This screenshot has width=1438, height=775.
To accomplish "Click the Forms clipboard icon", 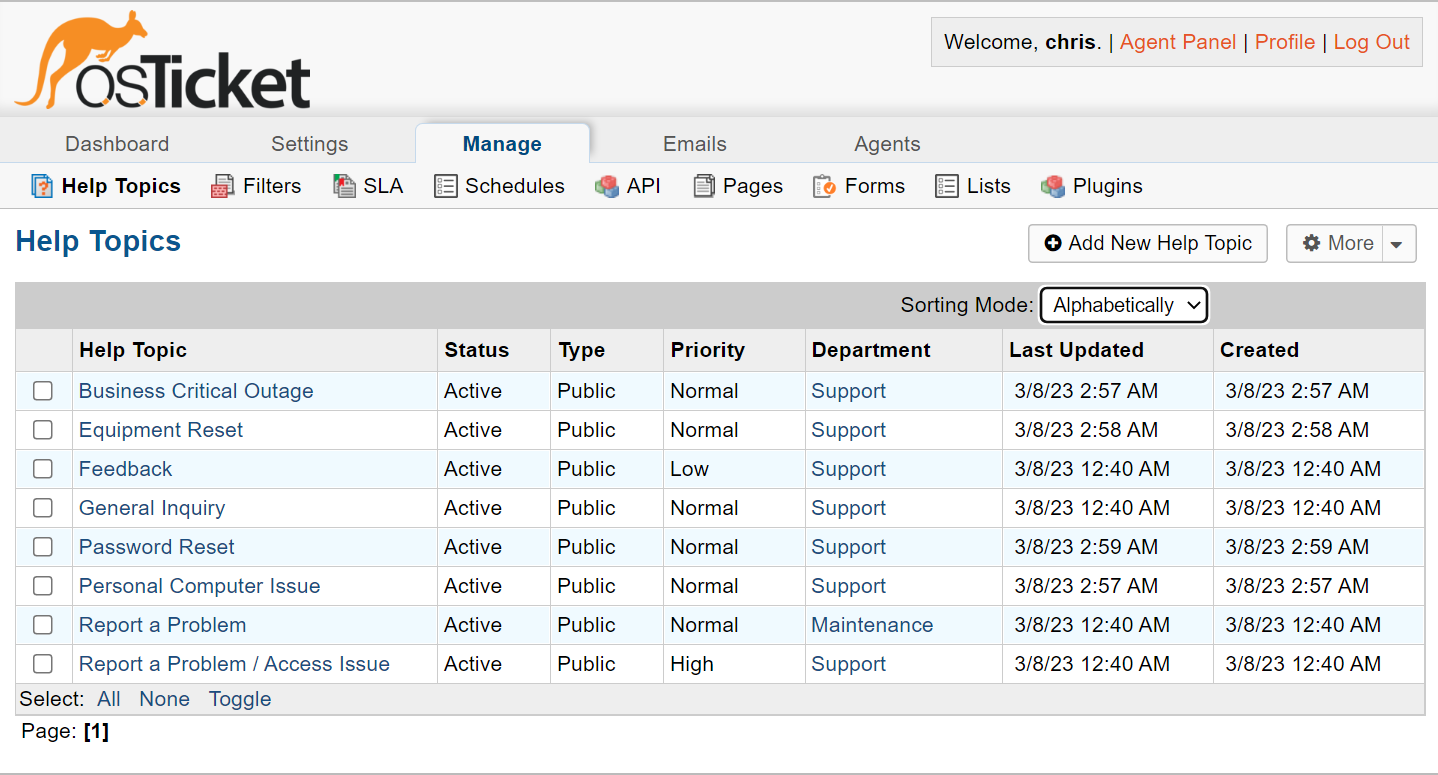I will (824, 187).
